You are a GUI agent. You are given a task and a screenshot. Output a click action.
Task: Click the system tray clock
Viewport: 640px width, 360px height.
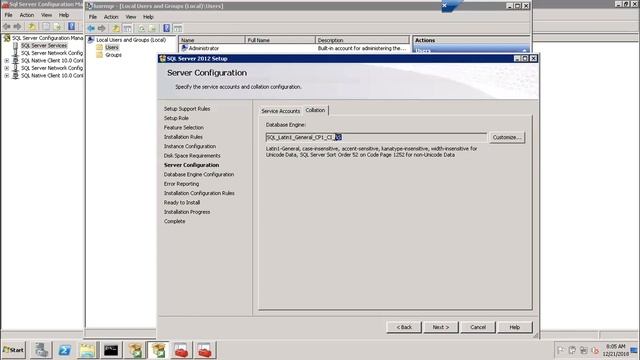616,350
